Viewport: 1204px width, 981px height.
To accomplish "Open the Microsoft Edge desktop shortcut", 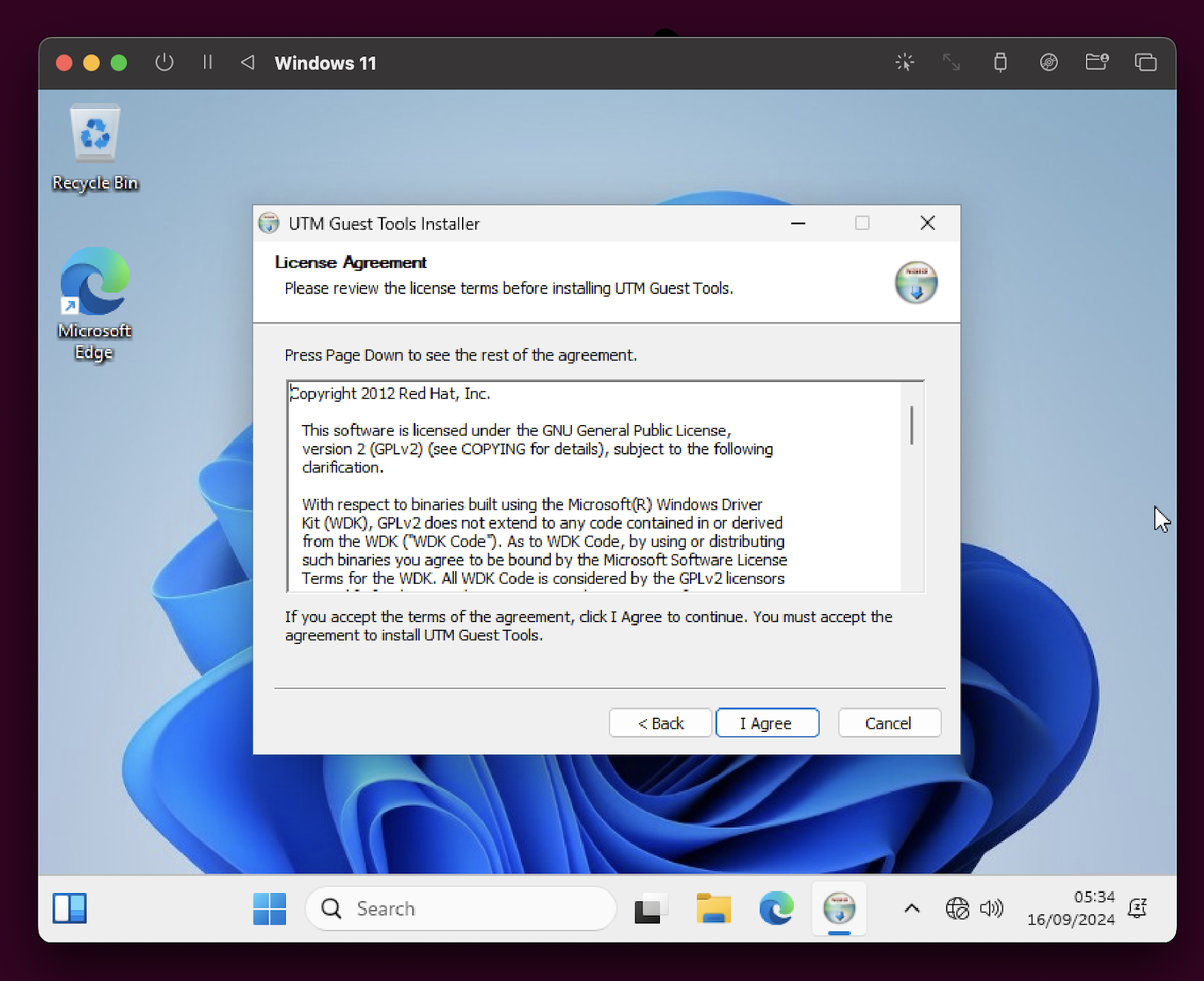I will 95,305.
